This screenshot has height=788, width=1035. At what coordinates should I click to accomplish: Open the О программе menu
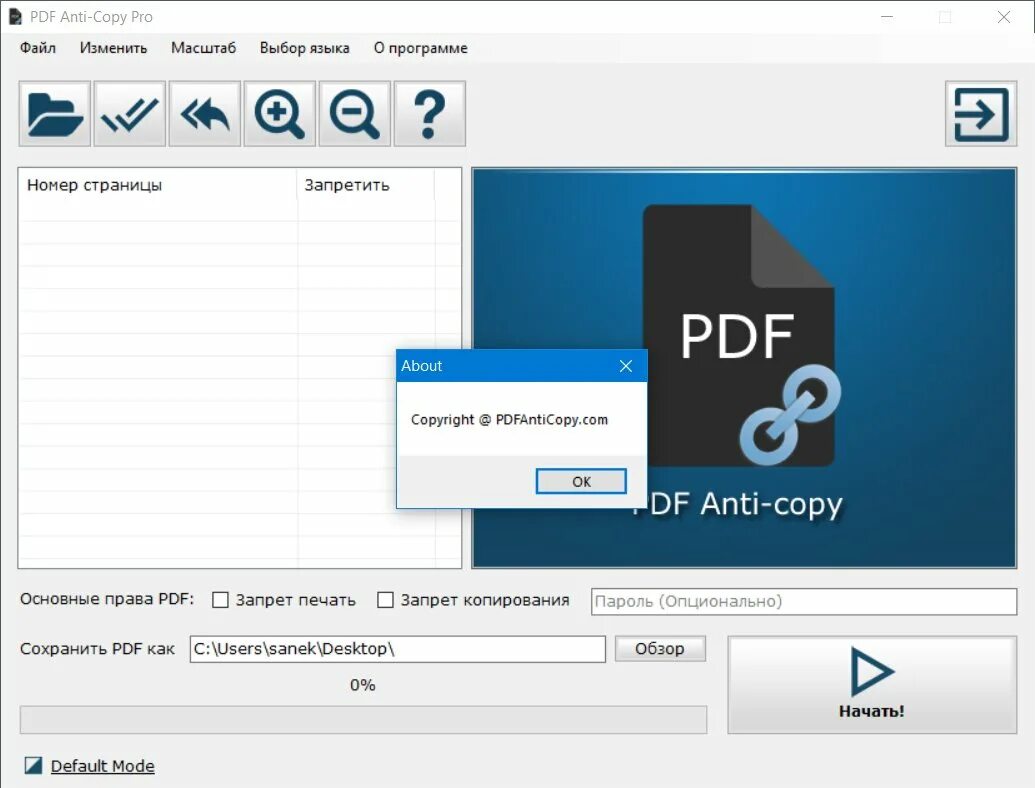coord(420,48)
